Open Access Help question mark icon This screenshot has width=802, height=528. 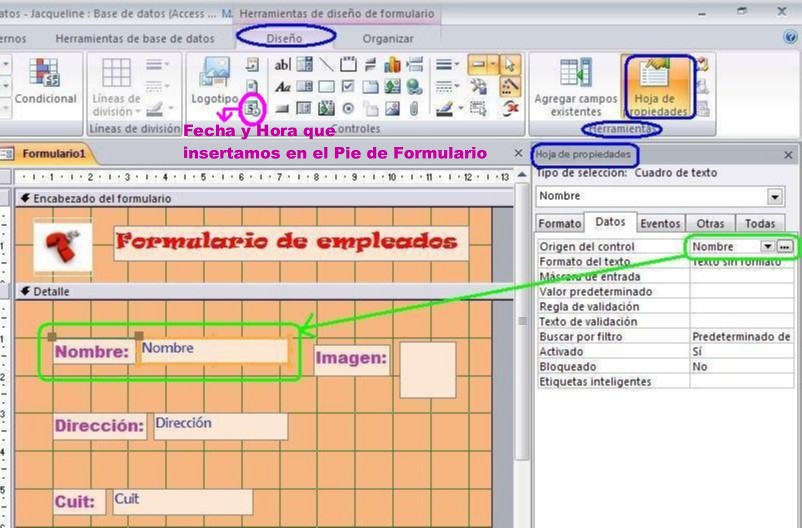tap(790, 37)
